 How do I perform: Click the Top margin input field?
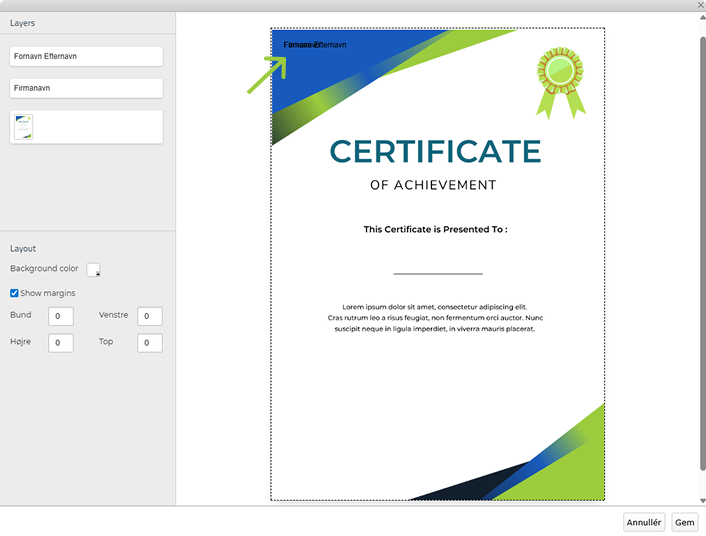(150, 343)
